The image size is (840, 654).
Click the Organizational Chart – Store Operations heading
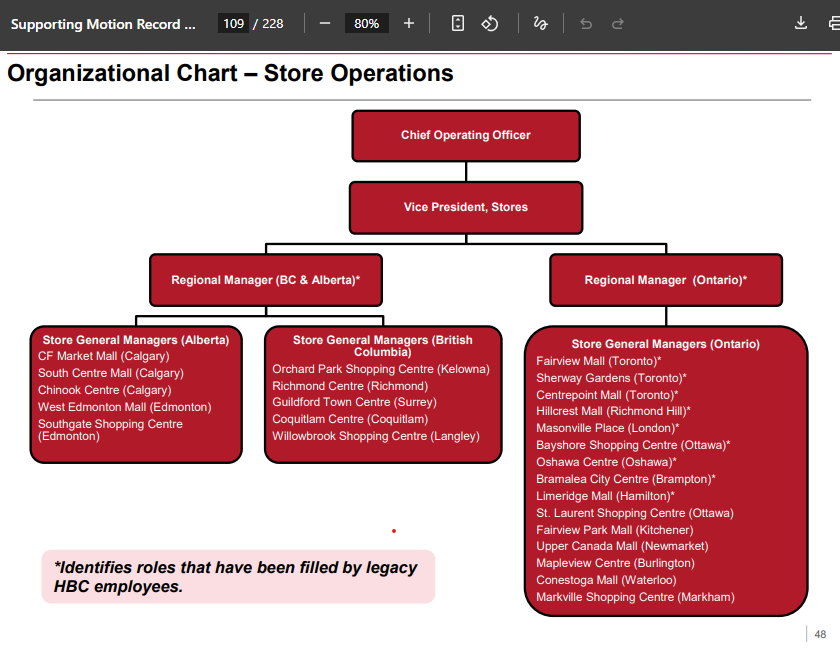click(230, 73)
